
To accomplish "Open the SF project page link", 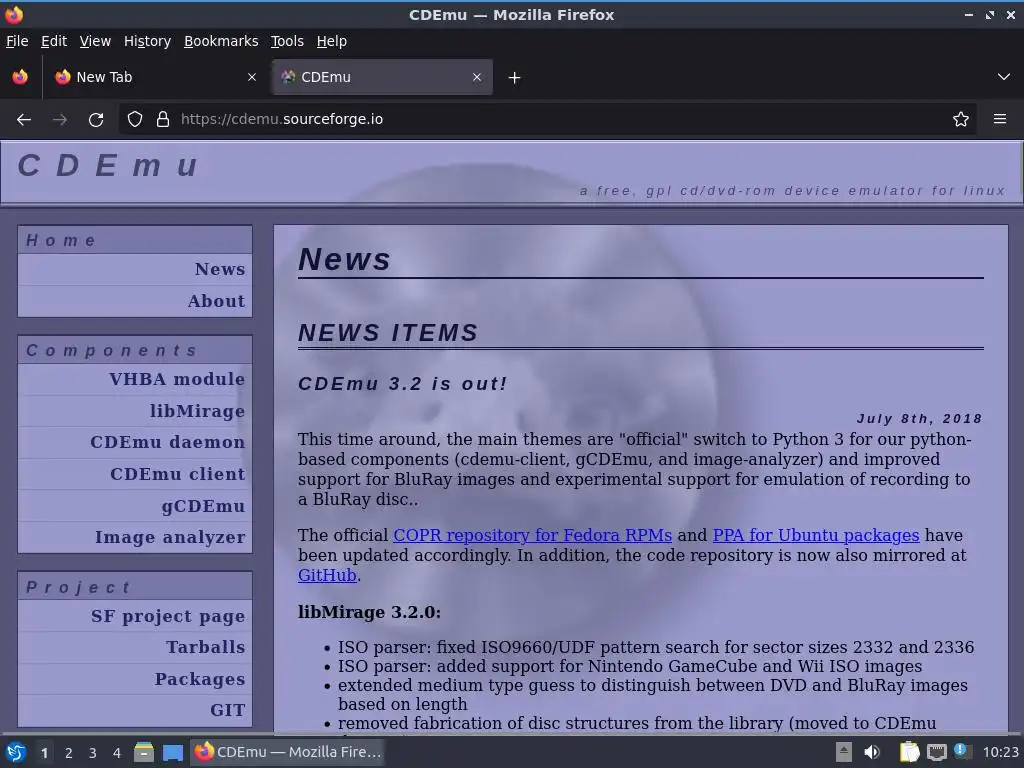I will (x=168, y=616).
